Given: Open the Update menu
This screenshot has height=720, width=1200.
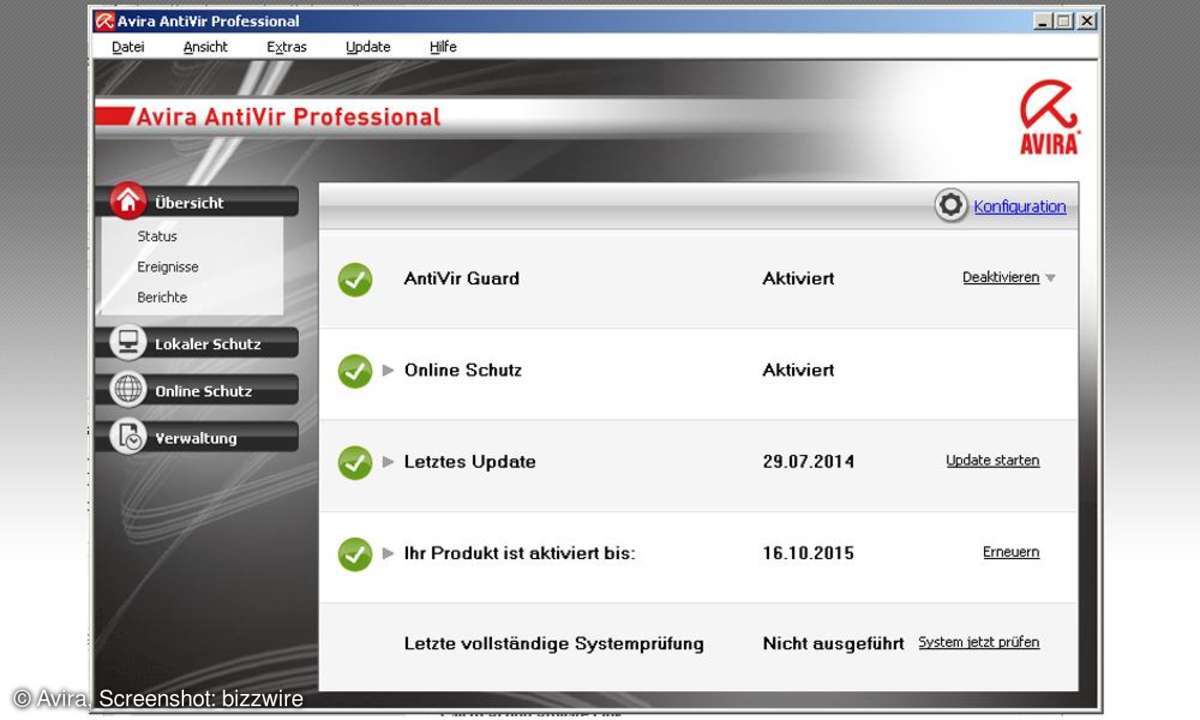Looking at the screenshot, I should click(x=368, y=47).
